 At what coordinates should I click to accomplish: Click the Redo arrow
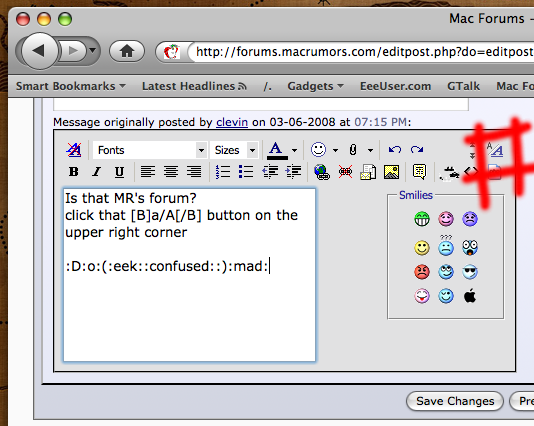point(417,149)
